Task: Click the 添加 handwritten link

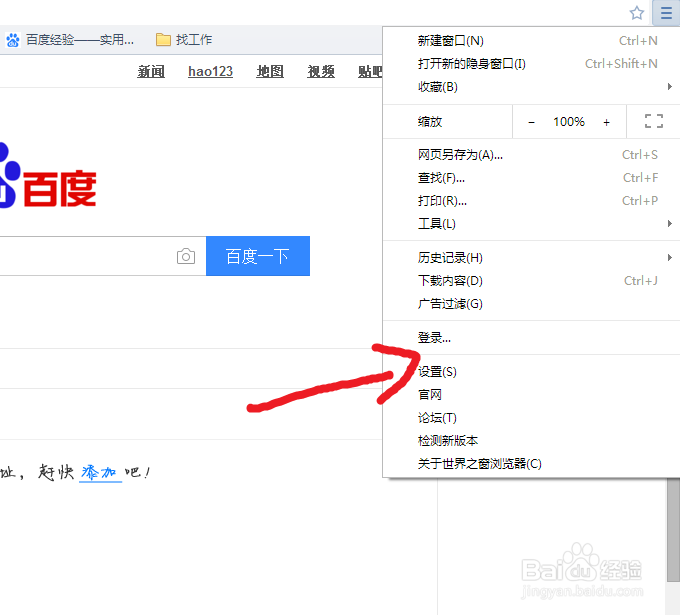Action: (100, 472)
